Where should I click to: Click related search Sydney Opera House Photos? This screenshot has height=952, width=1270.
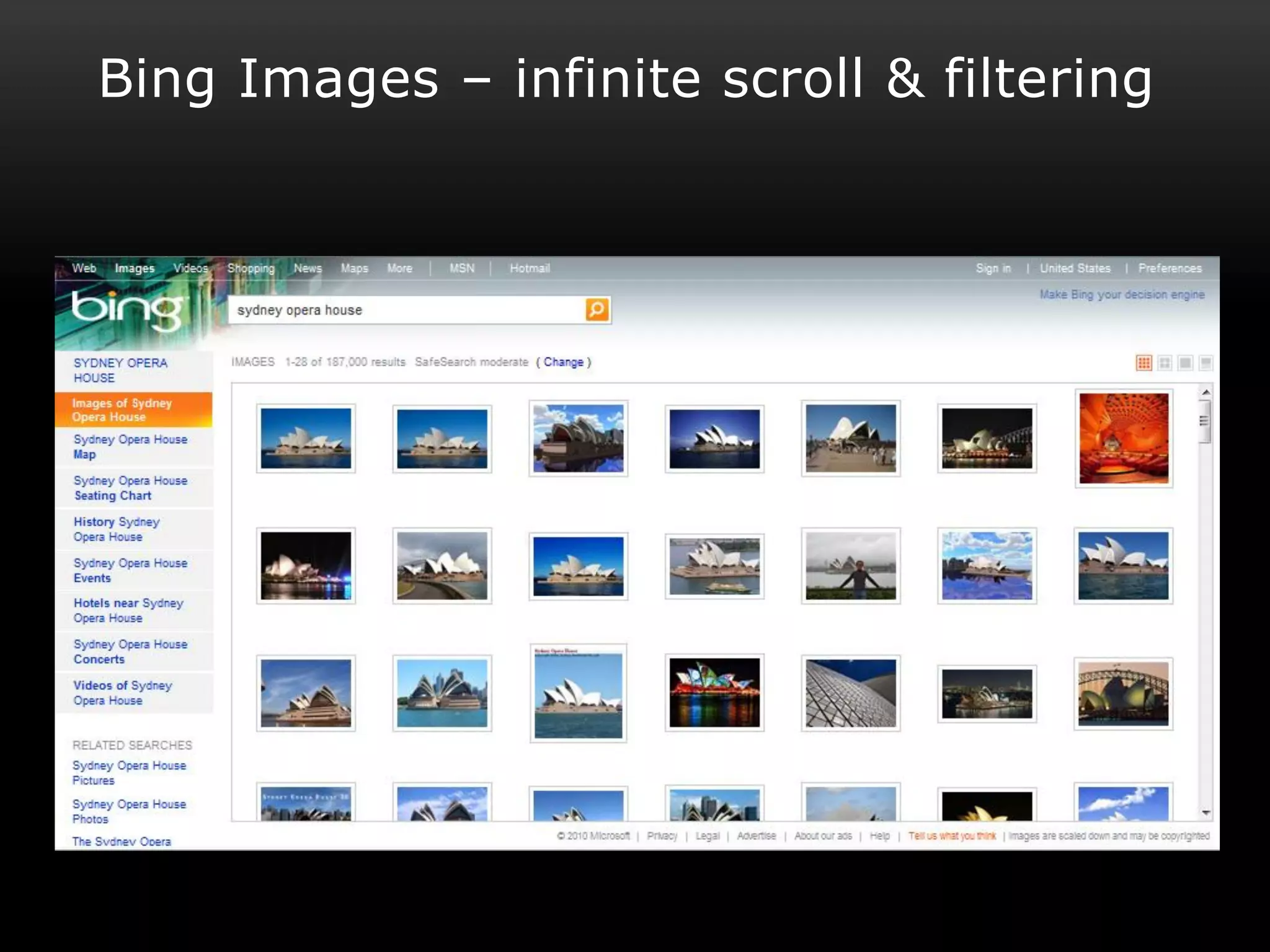click(x=129, y=811)
